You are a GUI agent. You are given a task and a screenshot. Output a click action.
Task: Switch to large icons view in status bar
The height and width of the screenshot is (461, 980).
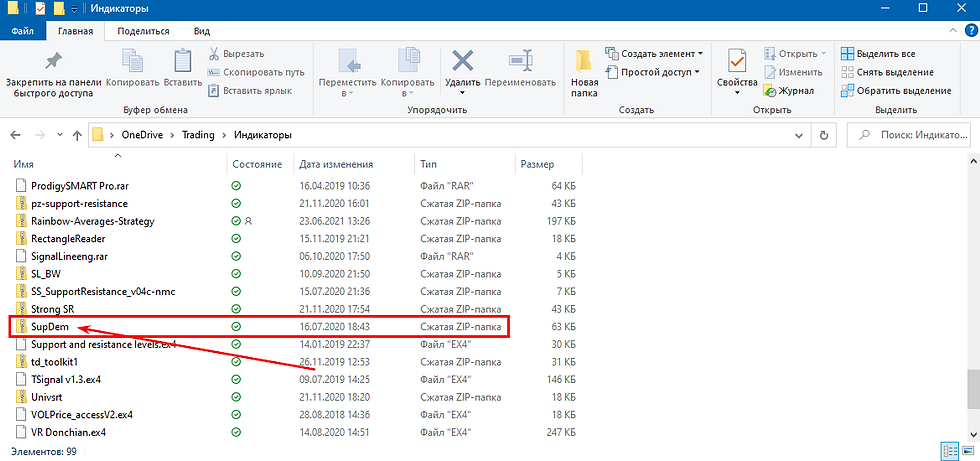pos(967,451)
